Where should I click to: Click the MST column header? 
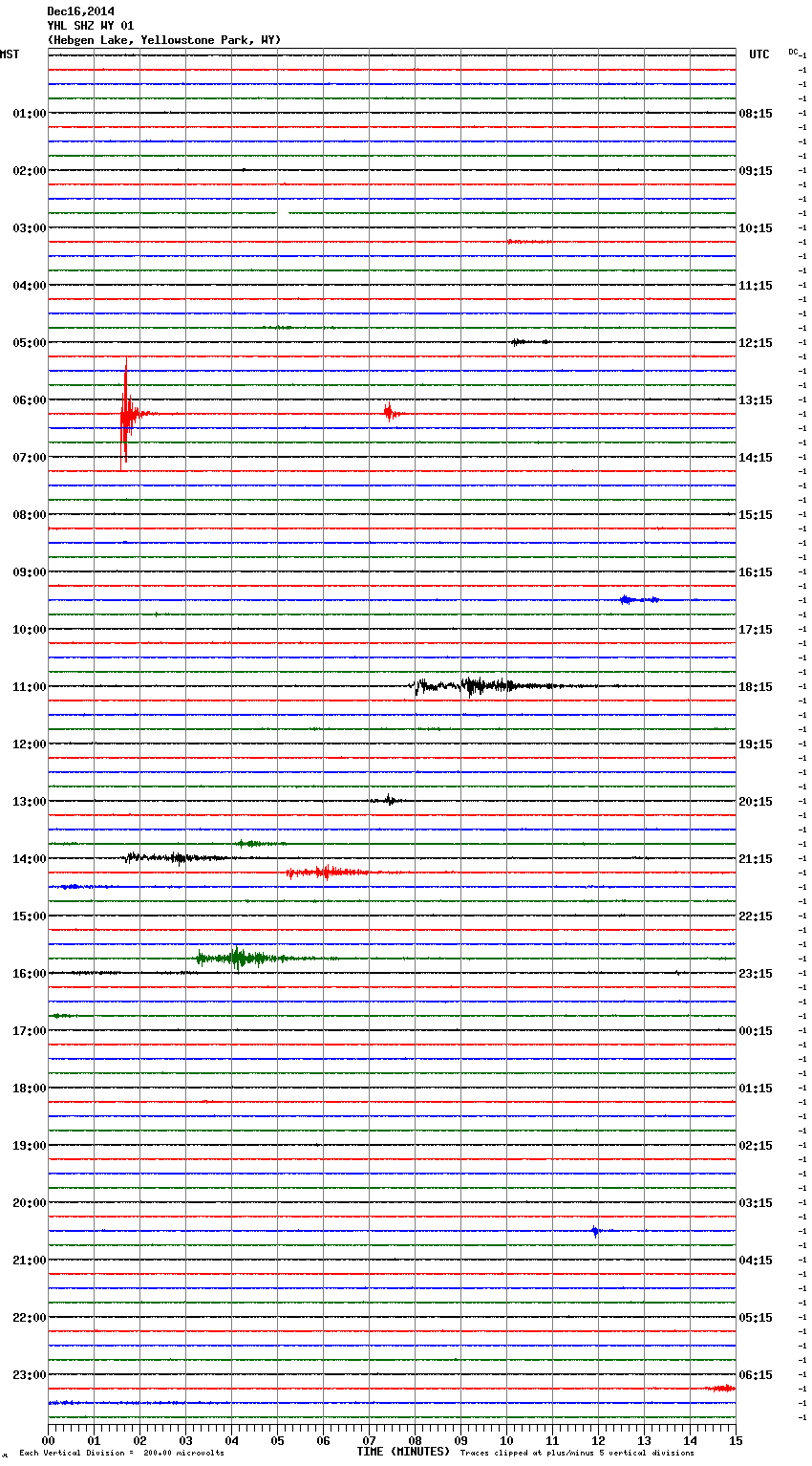[10, 54]
